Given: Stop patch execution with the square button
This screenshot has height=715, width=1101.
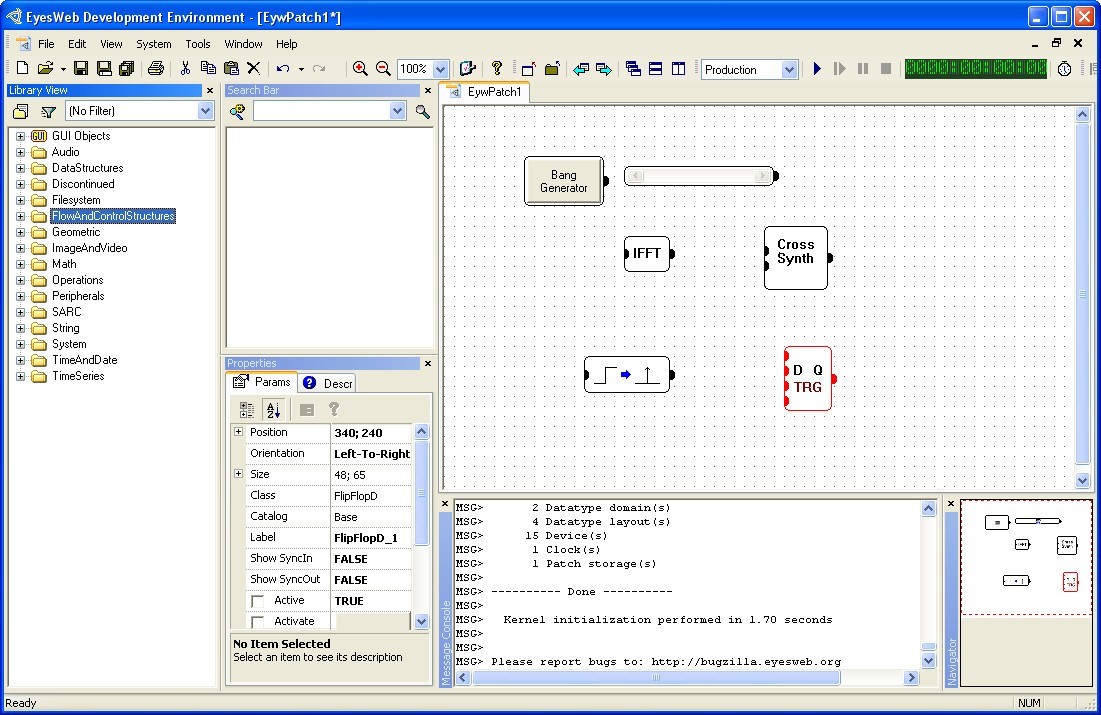Looking at the screenshot, I should pos(886,69).
